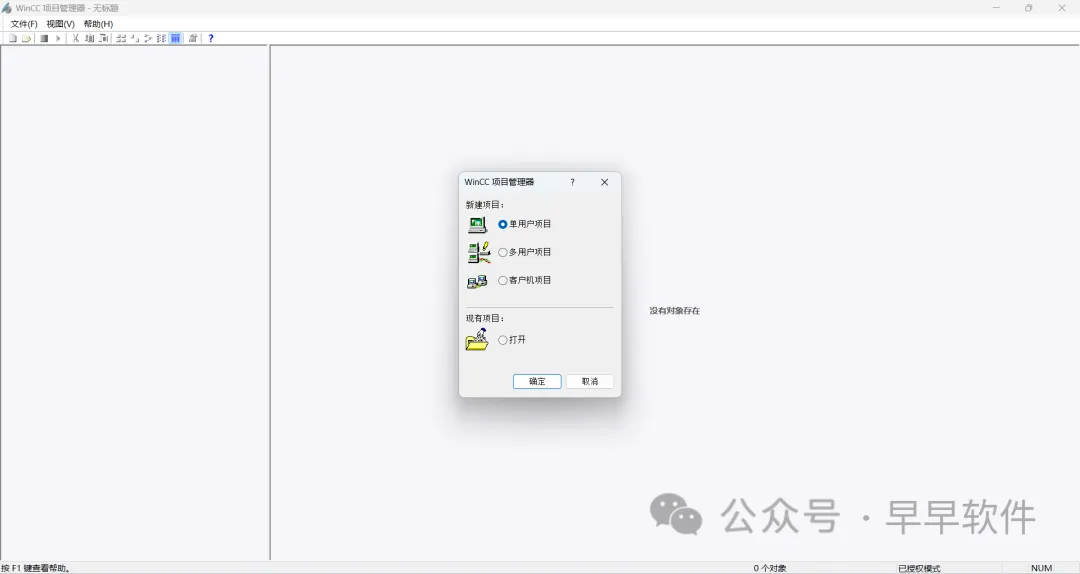
Task: Click the client project computers icon
Action: [x=477, y=281]
